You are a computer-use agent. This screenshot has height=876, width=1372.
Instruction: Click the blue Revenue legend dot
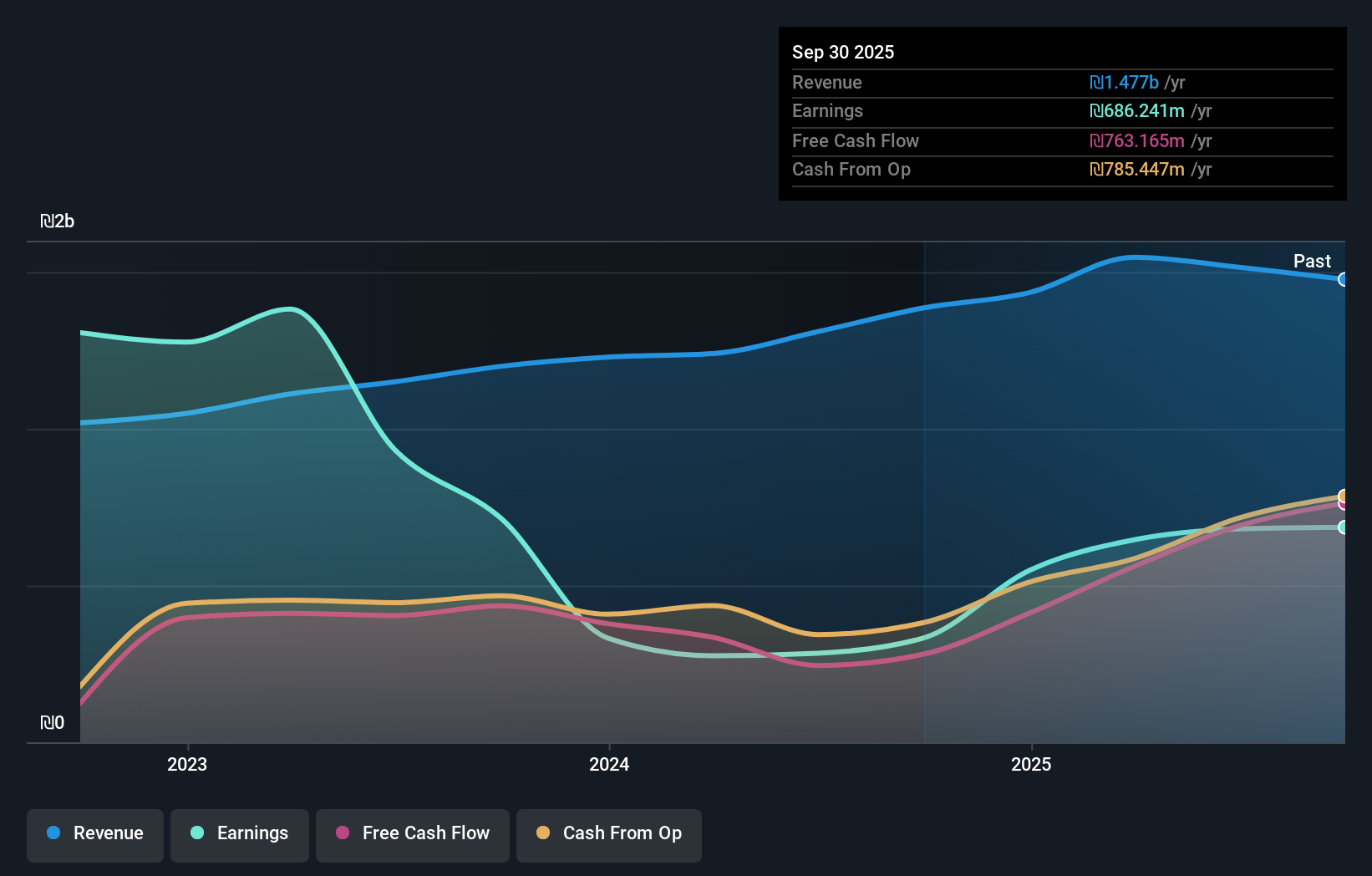(x=52, y=833)
